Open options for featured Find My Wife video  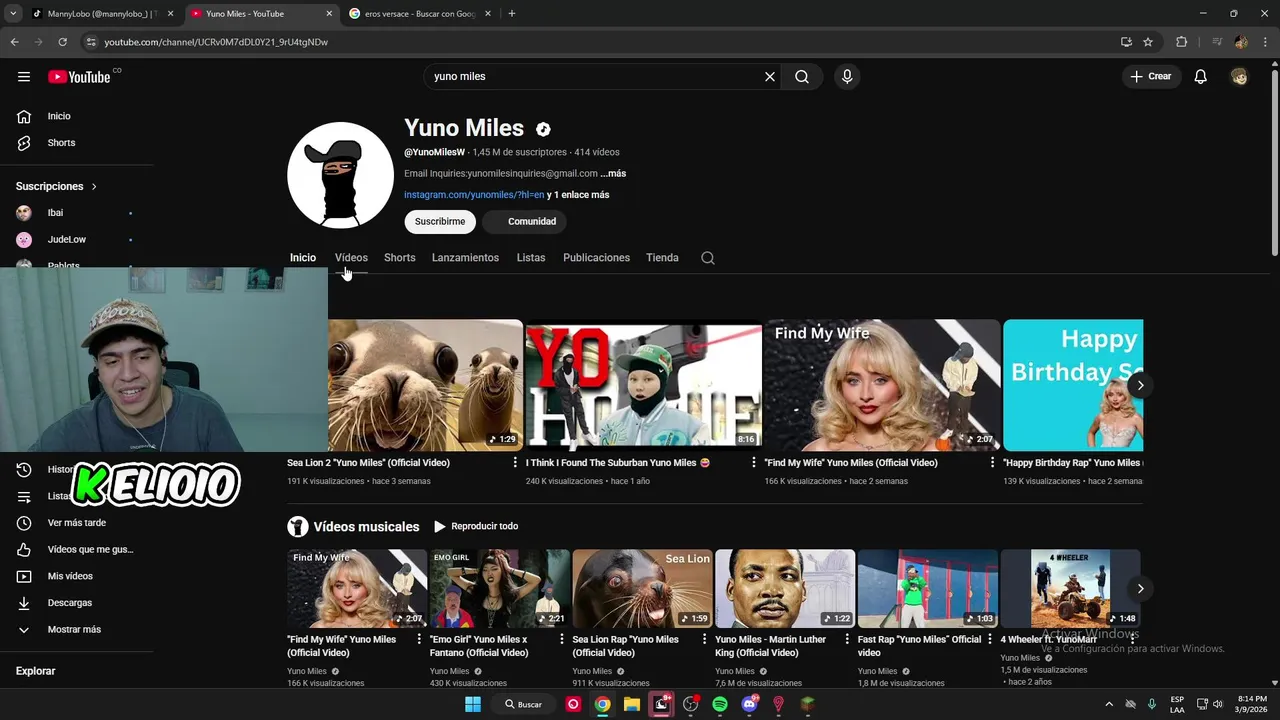click(992, 463)
